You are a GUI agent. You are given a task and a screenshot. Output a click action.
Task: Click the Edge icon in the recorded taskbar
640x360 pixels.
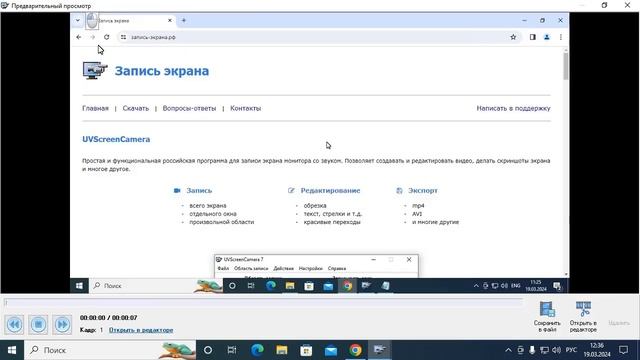pos(271,286)
